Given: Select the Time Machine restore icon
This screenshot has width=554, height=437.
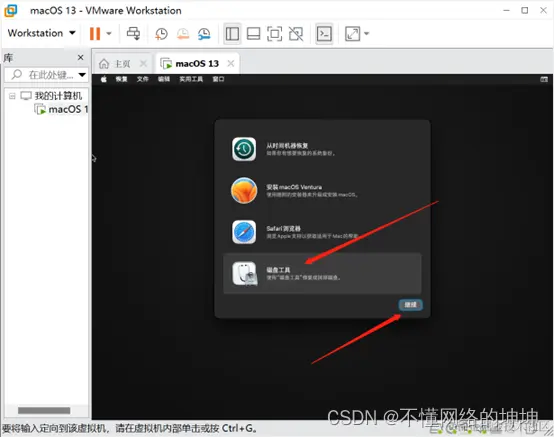Looking at the screenshot, I should tap(244, 149).
